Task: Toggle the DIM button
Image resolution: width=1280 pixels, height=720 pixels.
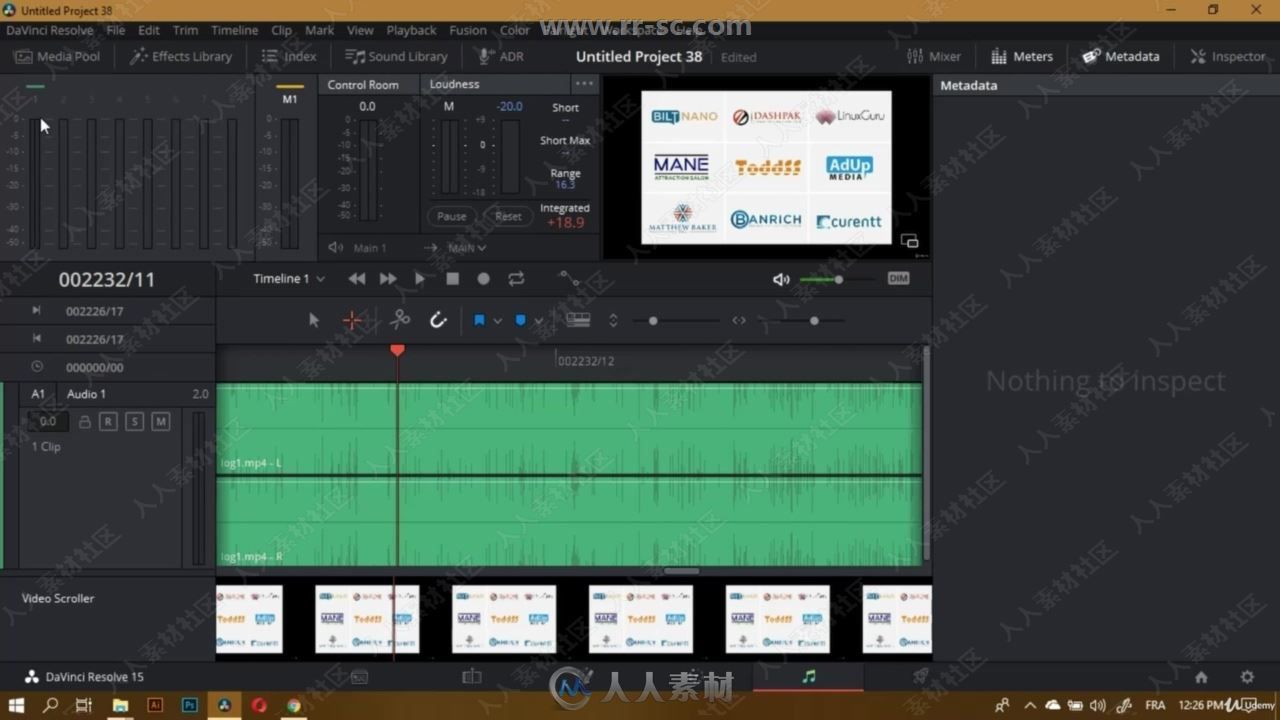Action: (898, 279)
